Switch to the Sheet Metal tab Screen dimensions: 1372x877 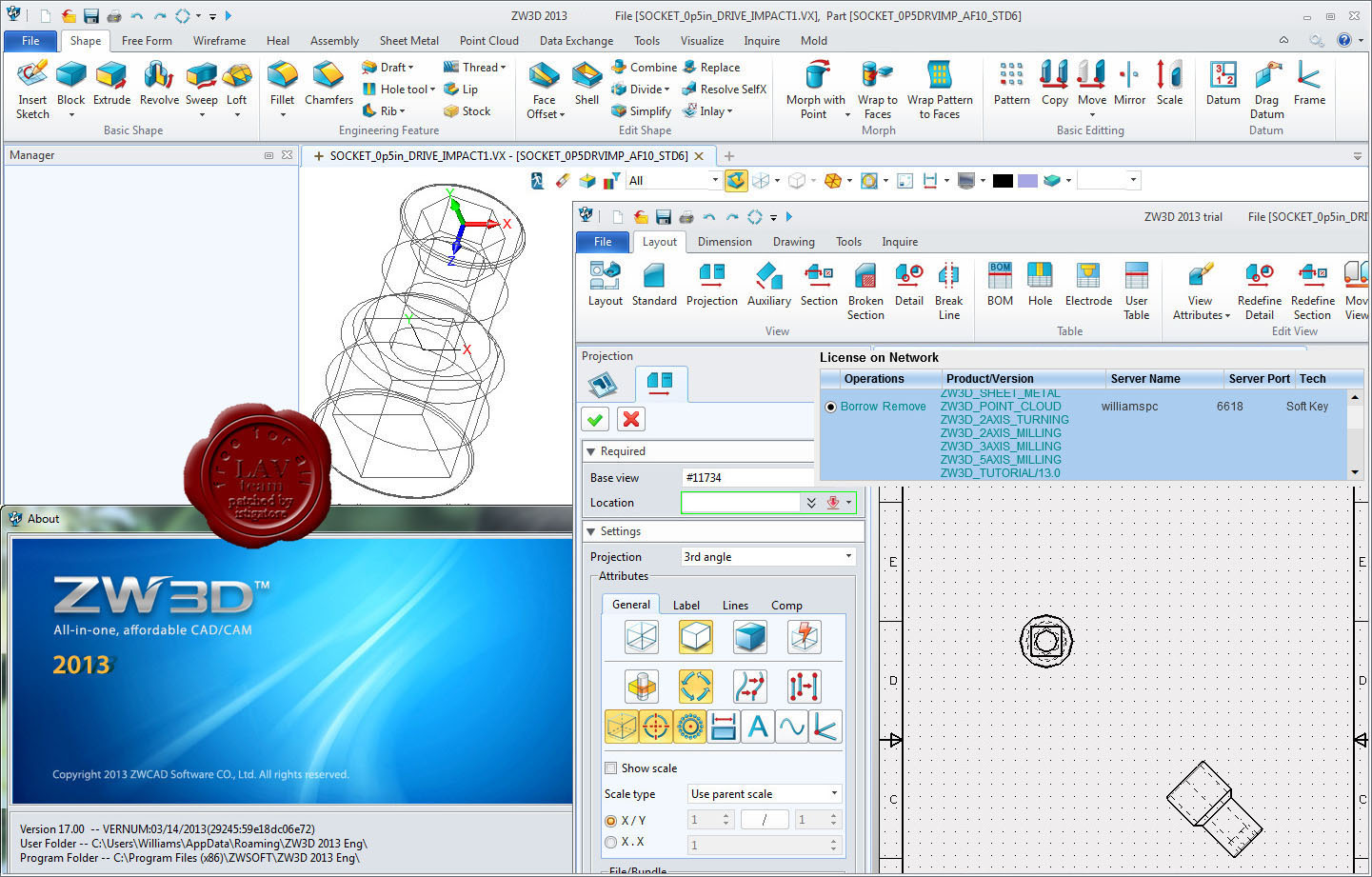coord(409,40)
